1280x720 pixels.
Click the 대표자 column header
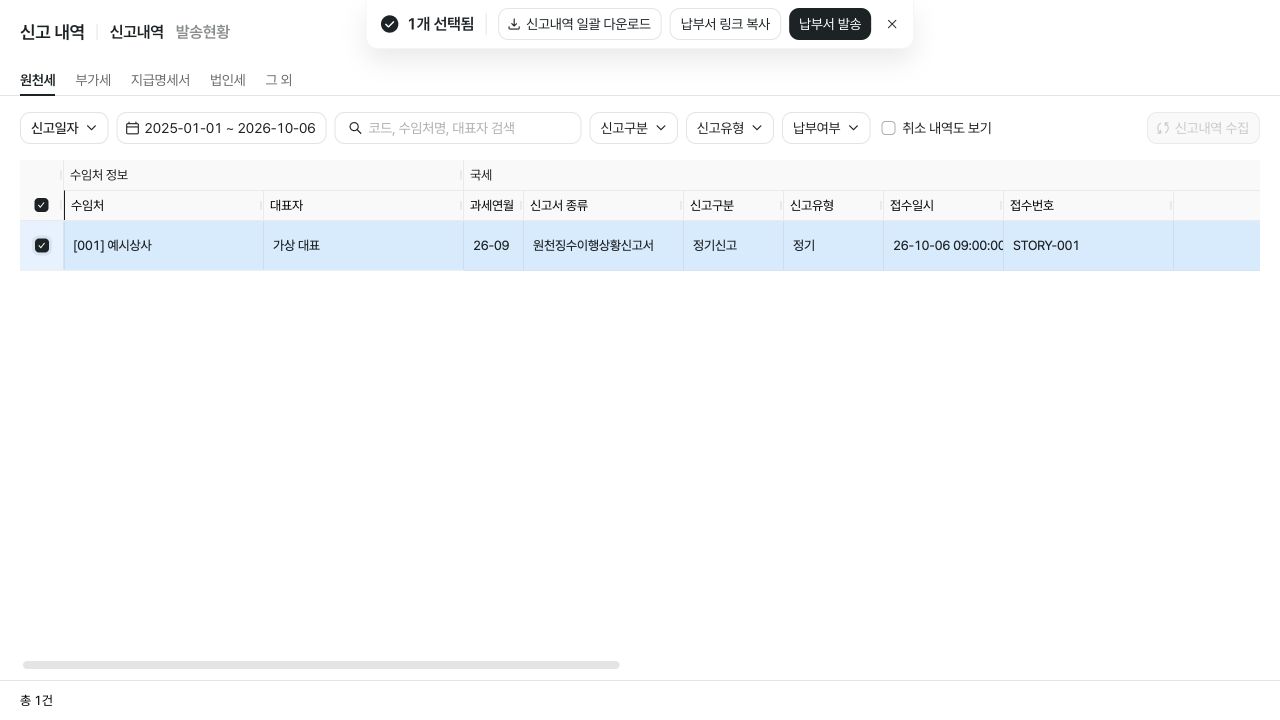(363, 205)
